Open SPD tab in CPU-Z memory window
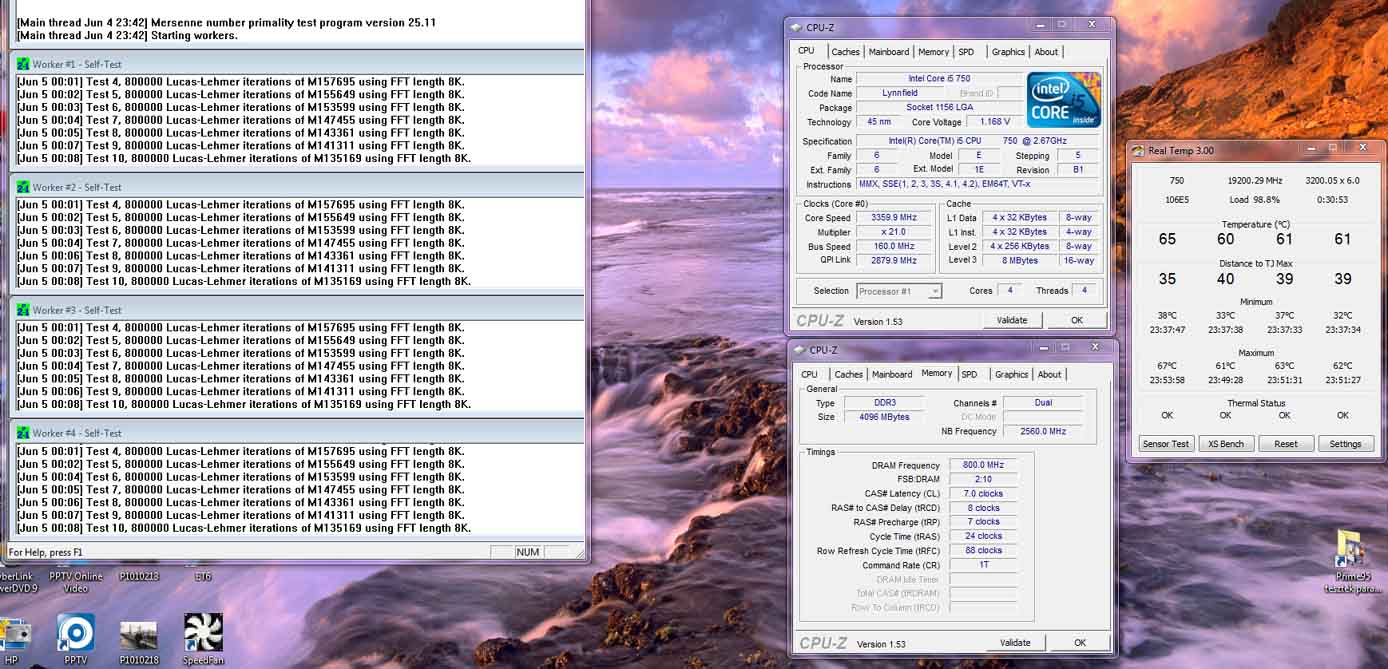This screenshot has height=669, width=1388. coord(969,374)
